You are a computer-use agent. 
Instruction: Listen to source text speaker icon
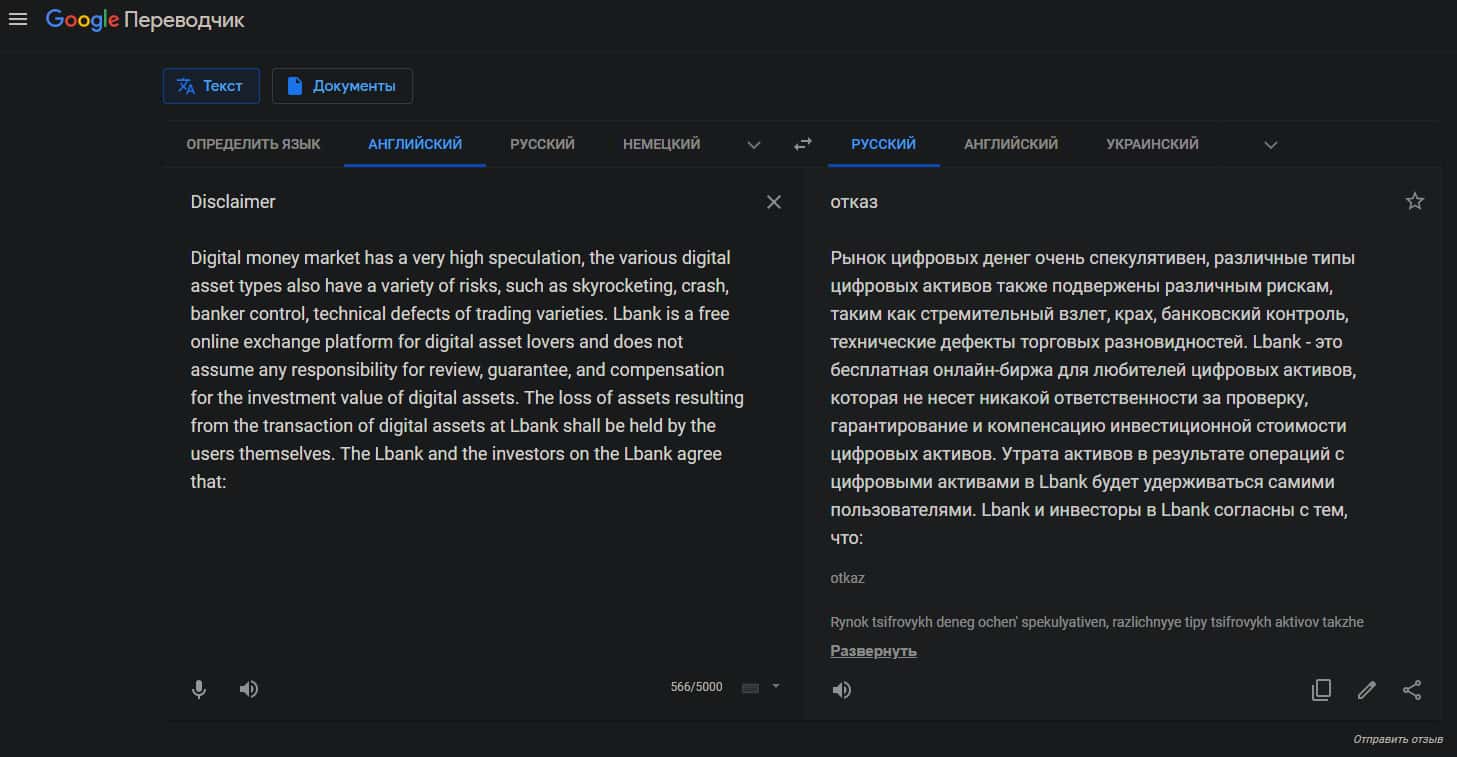249,689
